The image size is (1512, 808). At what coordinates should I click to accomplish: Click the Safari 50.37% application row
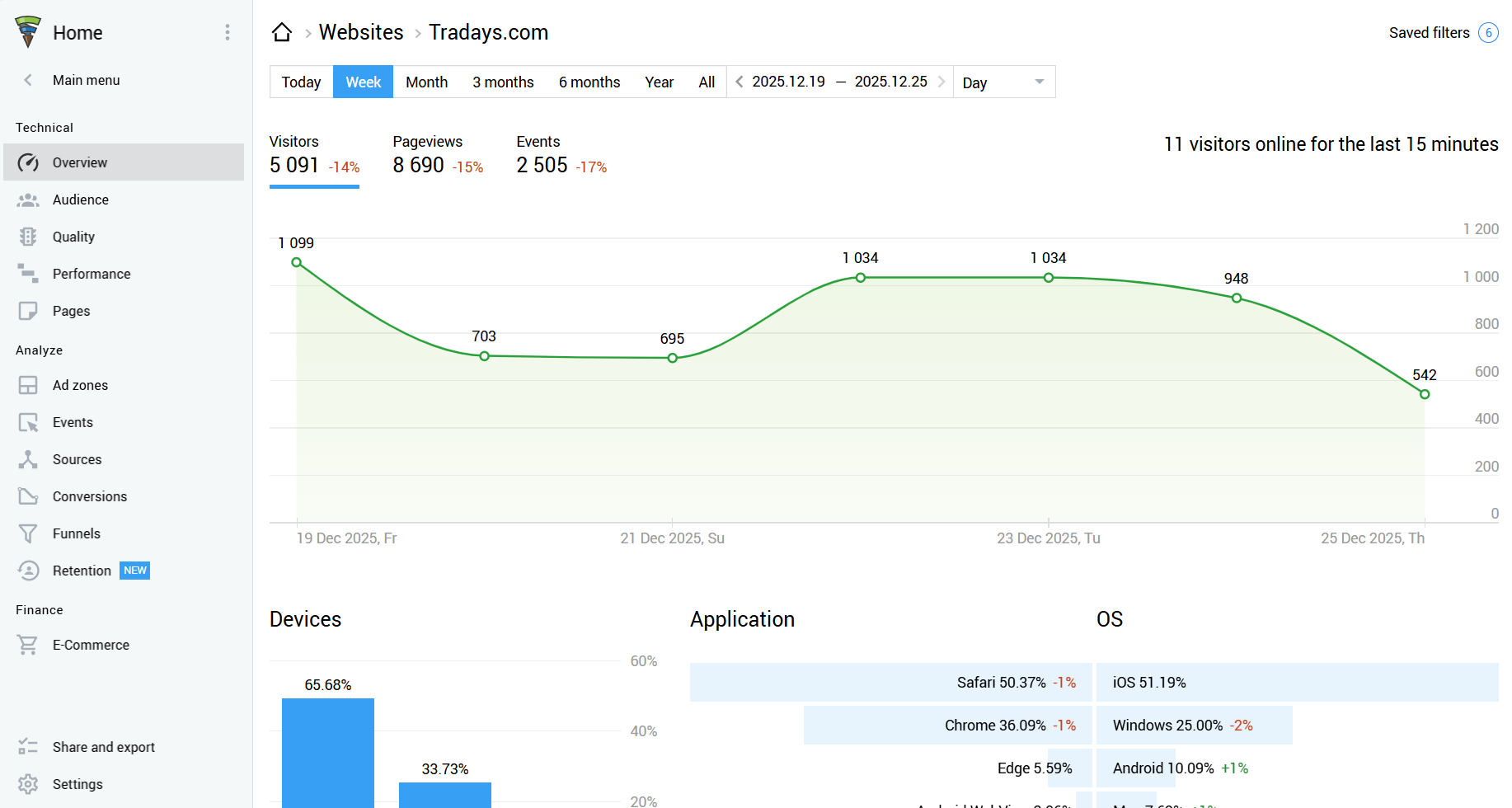pos(891,683)
